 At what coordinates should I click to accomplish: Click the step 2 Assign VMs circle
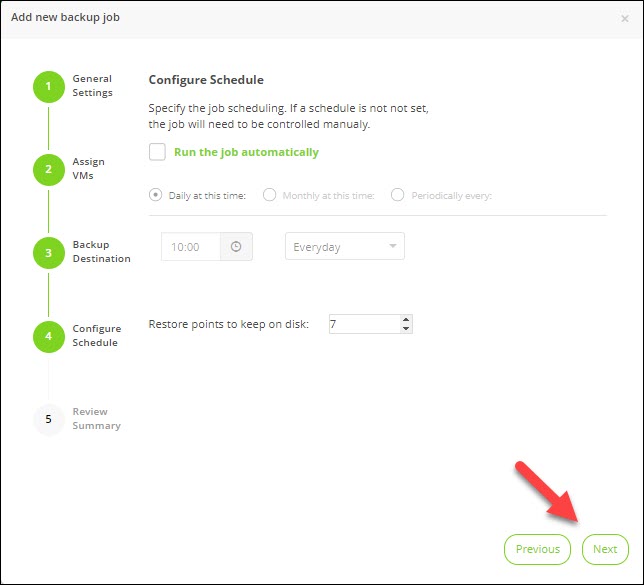click(x=48, y=170)
